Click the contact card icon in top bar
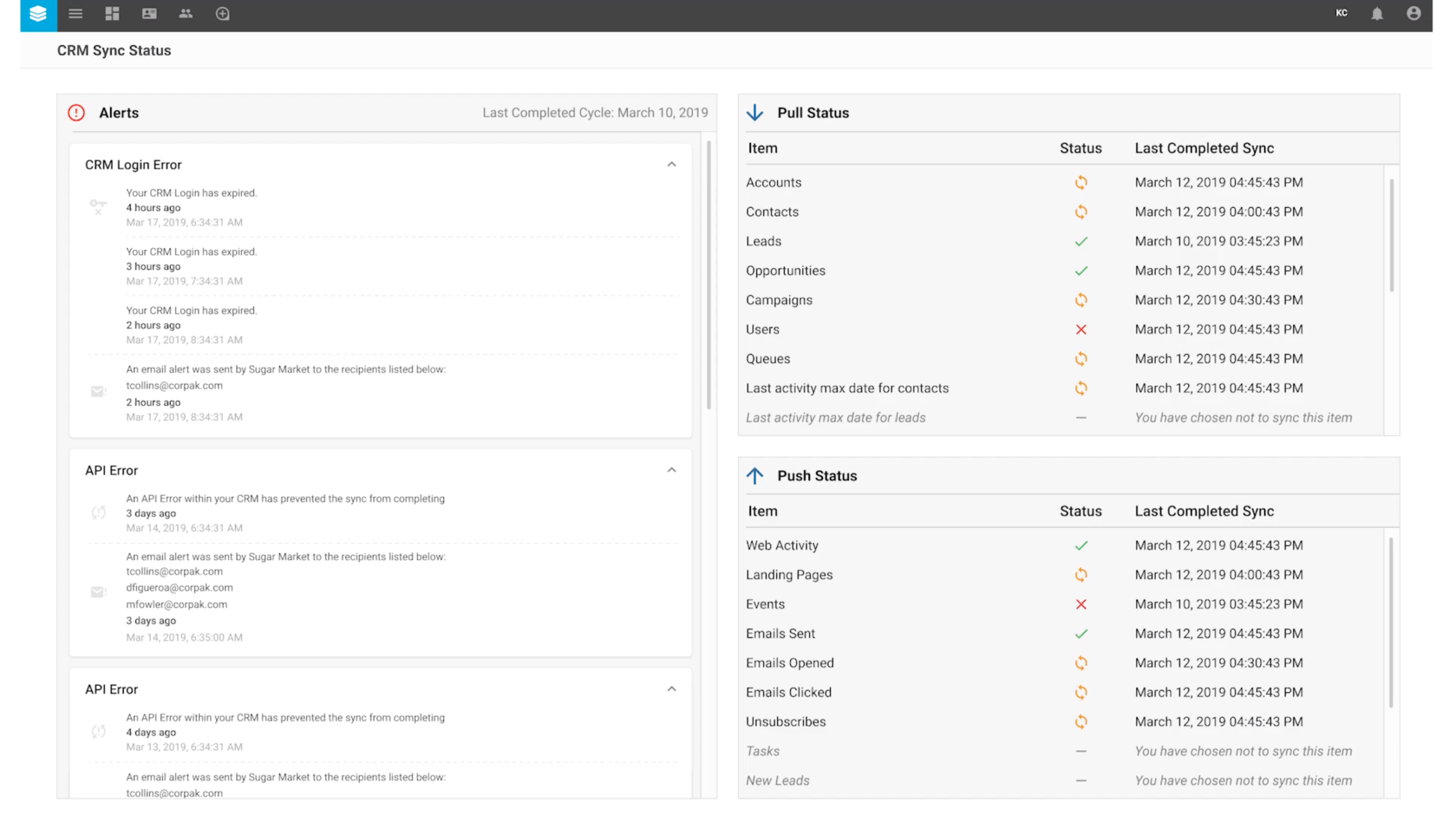 (149, 13)
